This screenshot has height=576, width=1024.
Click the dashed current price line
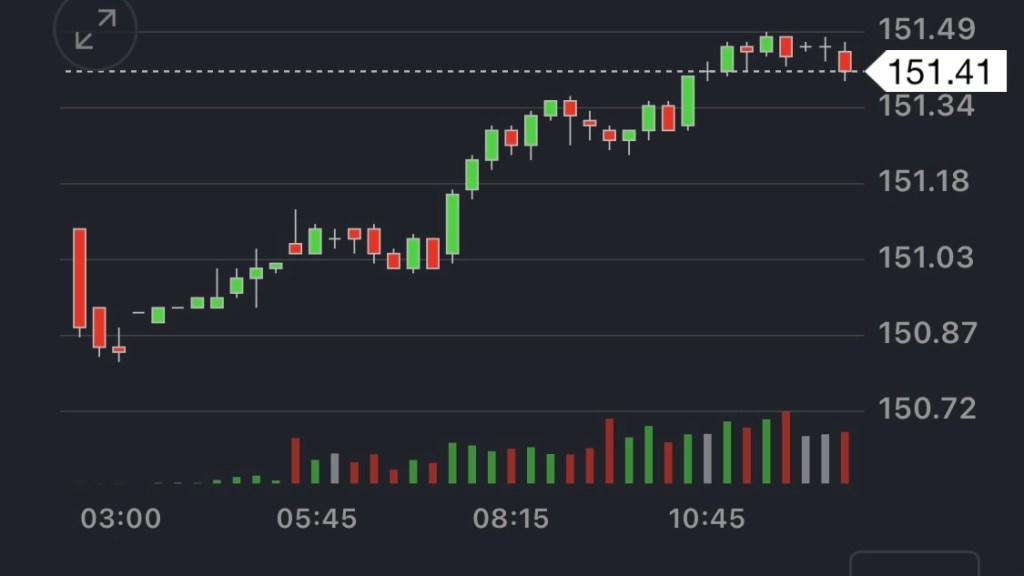point(400,72)
